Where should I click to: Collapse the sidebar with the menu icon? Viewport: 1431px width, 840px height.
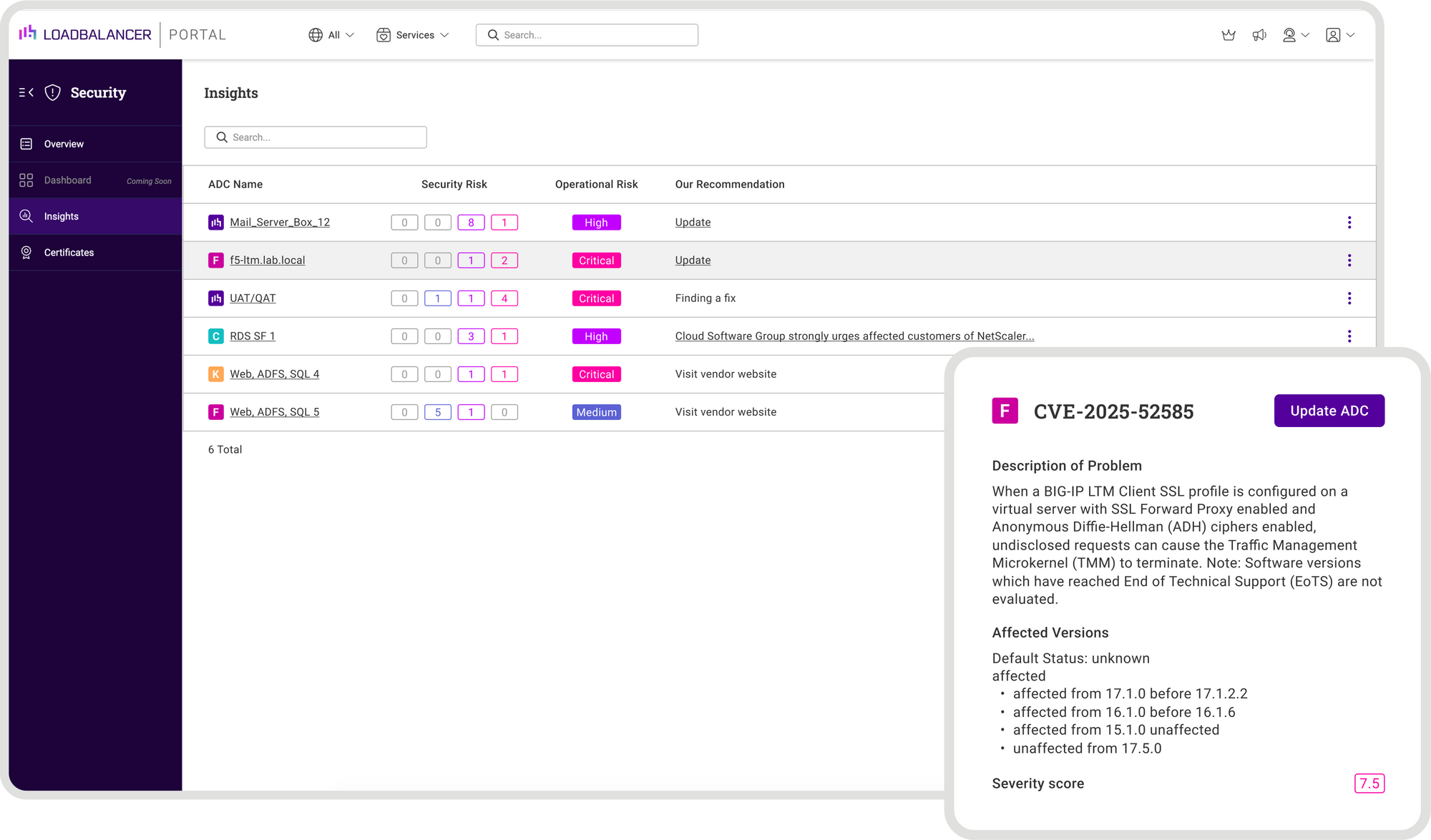(26, 92)
